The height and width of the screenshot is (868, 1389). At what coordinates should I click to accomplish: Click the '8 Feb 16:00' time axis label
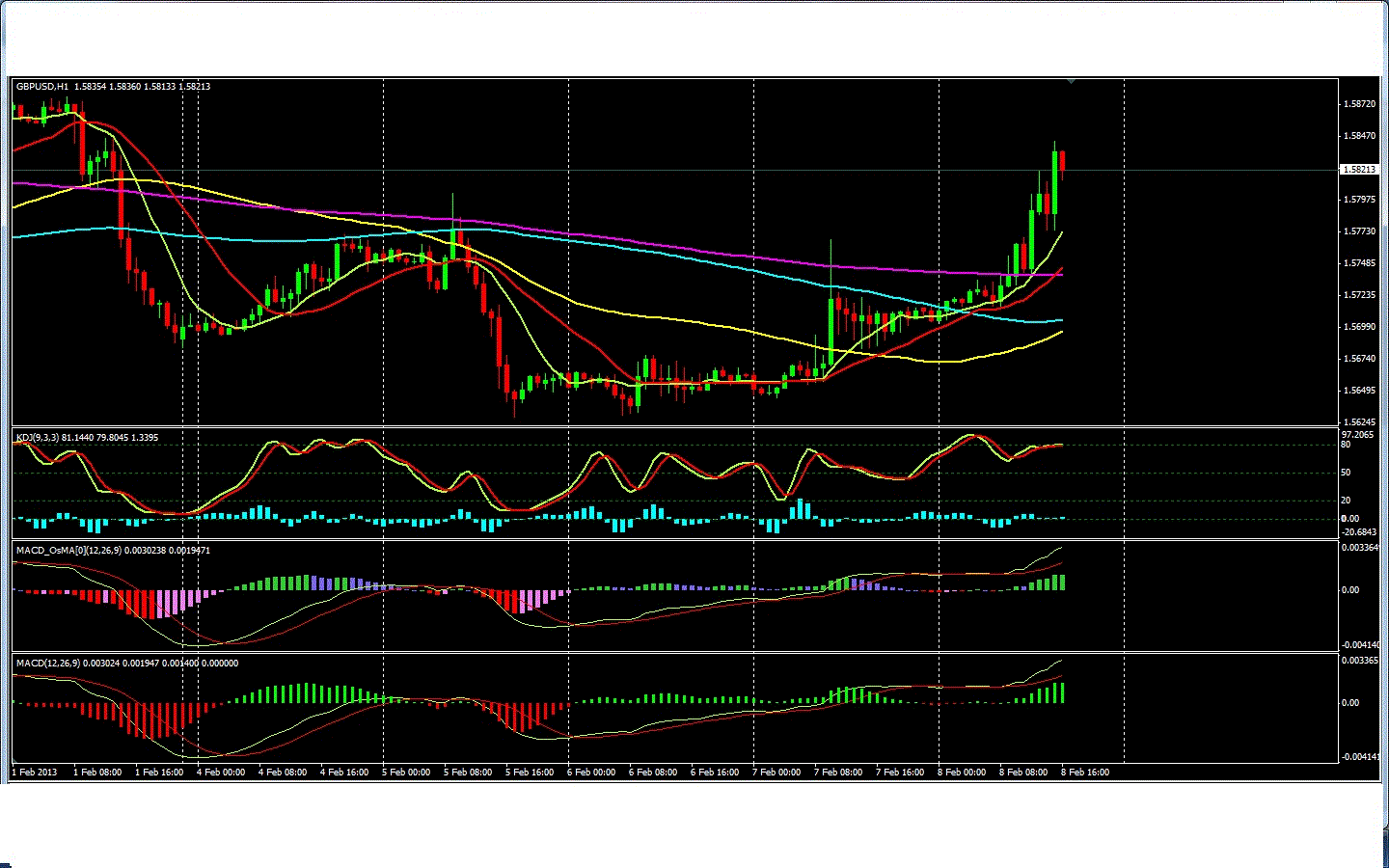[x=1085, y=773]
